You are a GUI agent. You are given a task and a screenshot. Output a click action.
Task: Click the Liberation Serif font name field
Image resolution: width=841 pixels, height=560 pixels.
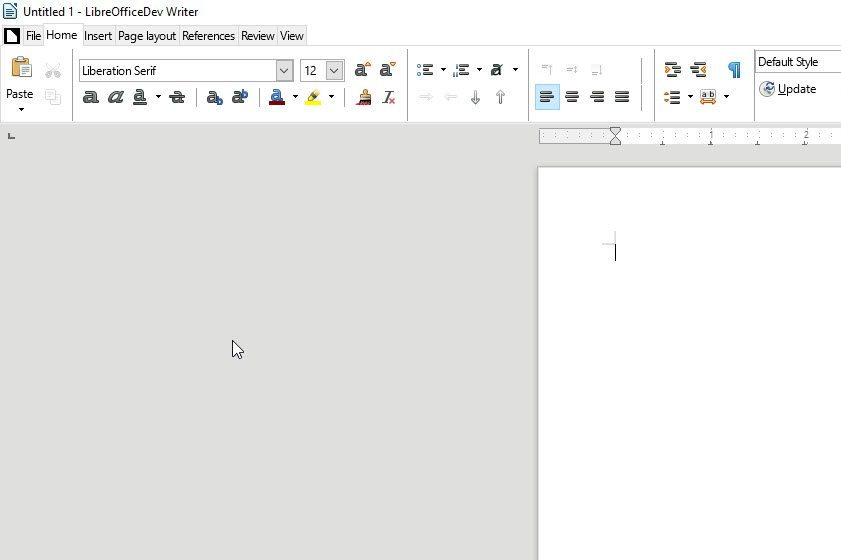click(x=178, y=71)
